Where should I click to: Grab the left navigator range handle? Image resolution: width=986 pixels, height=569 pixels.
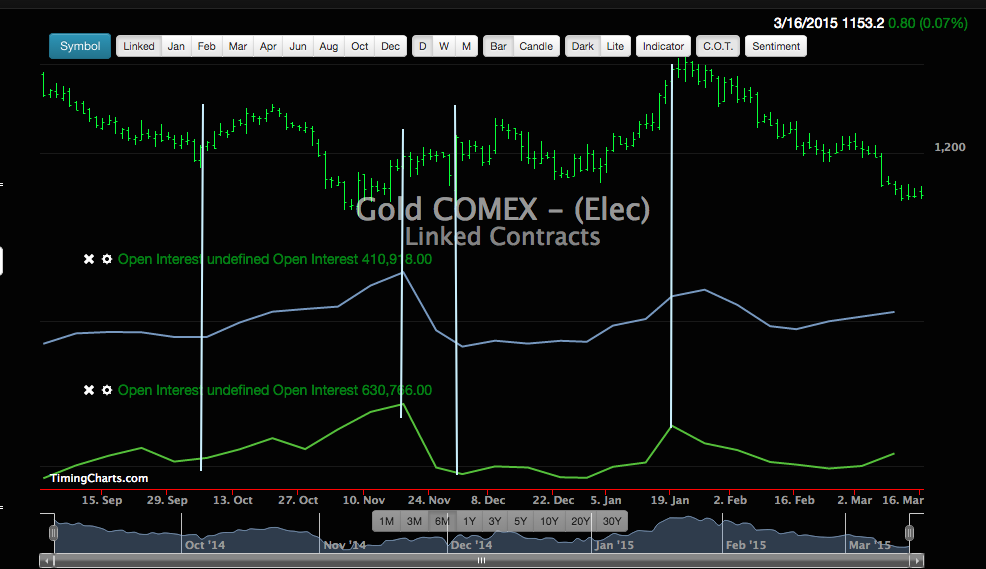(x=54, y=533)
